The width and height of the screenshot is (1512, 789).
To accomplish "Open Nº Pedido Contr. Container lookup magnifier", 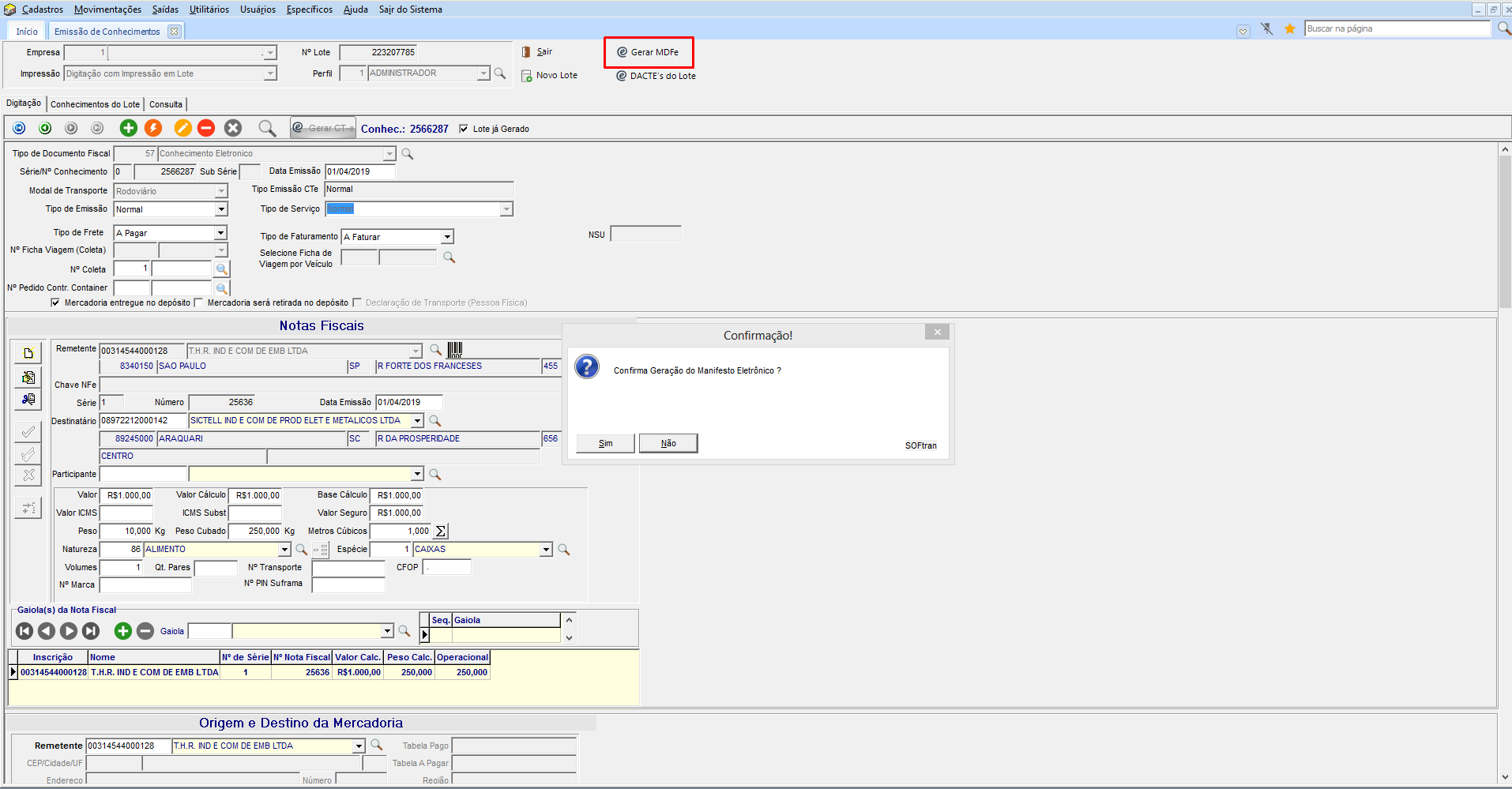I will click(222, 288).
